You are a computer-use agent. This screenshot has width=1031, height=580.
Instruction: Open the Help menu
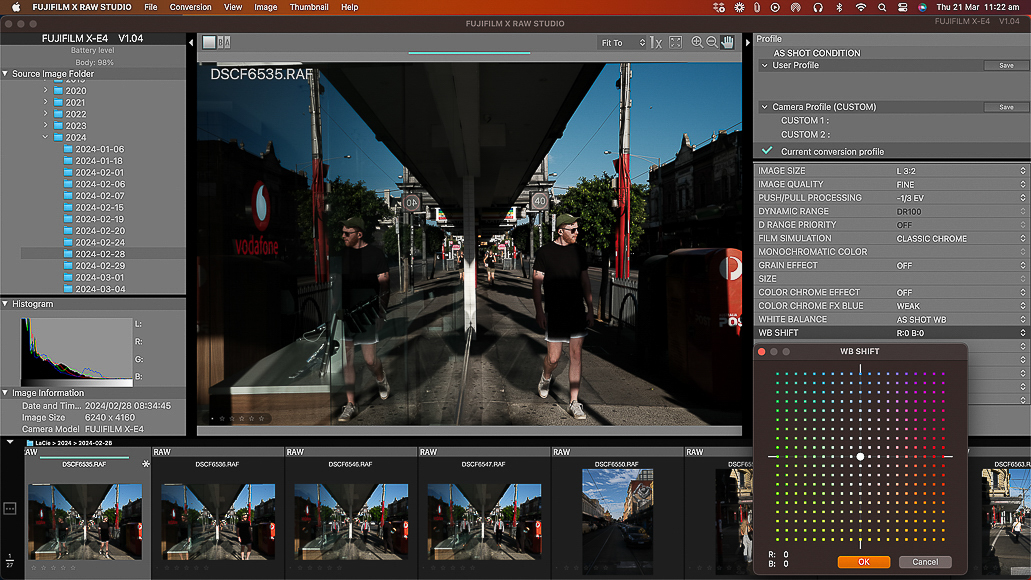coord(350,7)
